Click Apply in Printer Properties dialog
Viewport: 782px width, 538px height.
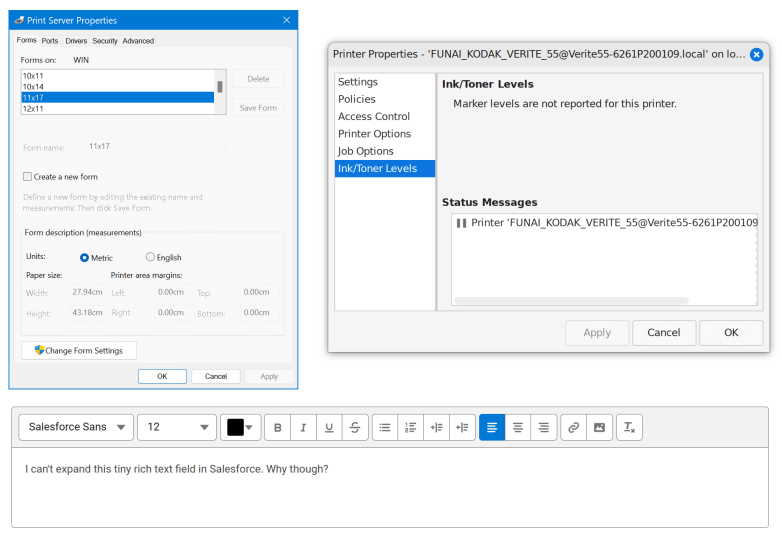tap(597, 333)
